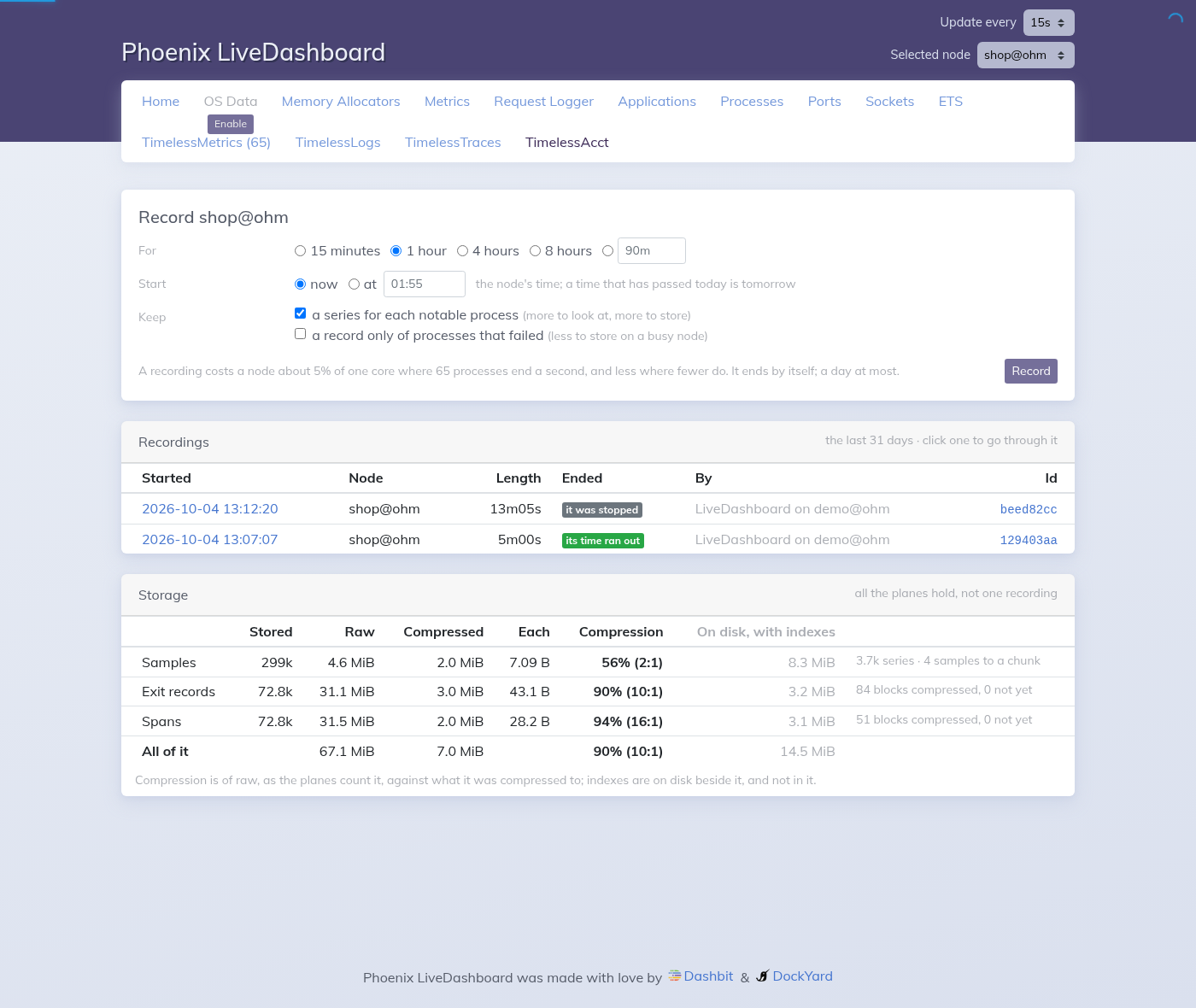Click the Length column header in Recordings
The image size is (1196, 1008).
click(x=519, y=478)
